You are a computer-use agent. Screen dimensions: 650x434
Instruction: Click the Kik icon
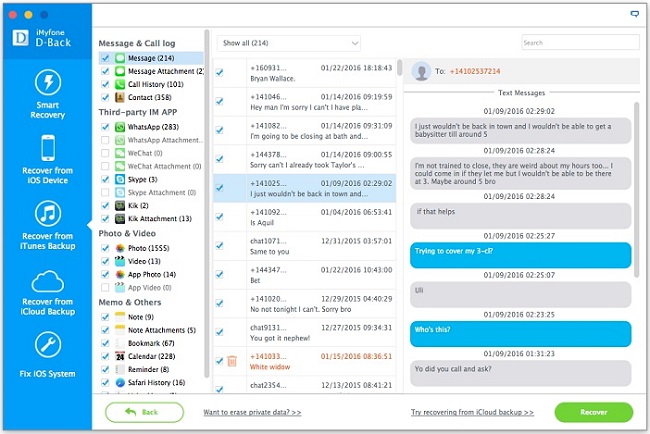(120, 206)
